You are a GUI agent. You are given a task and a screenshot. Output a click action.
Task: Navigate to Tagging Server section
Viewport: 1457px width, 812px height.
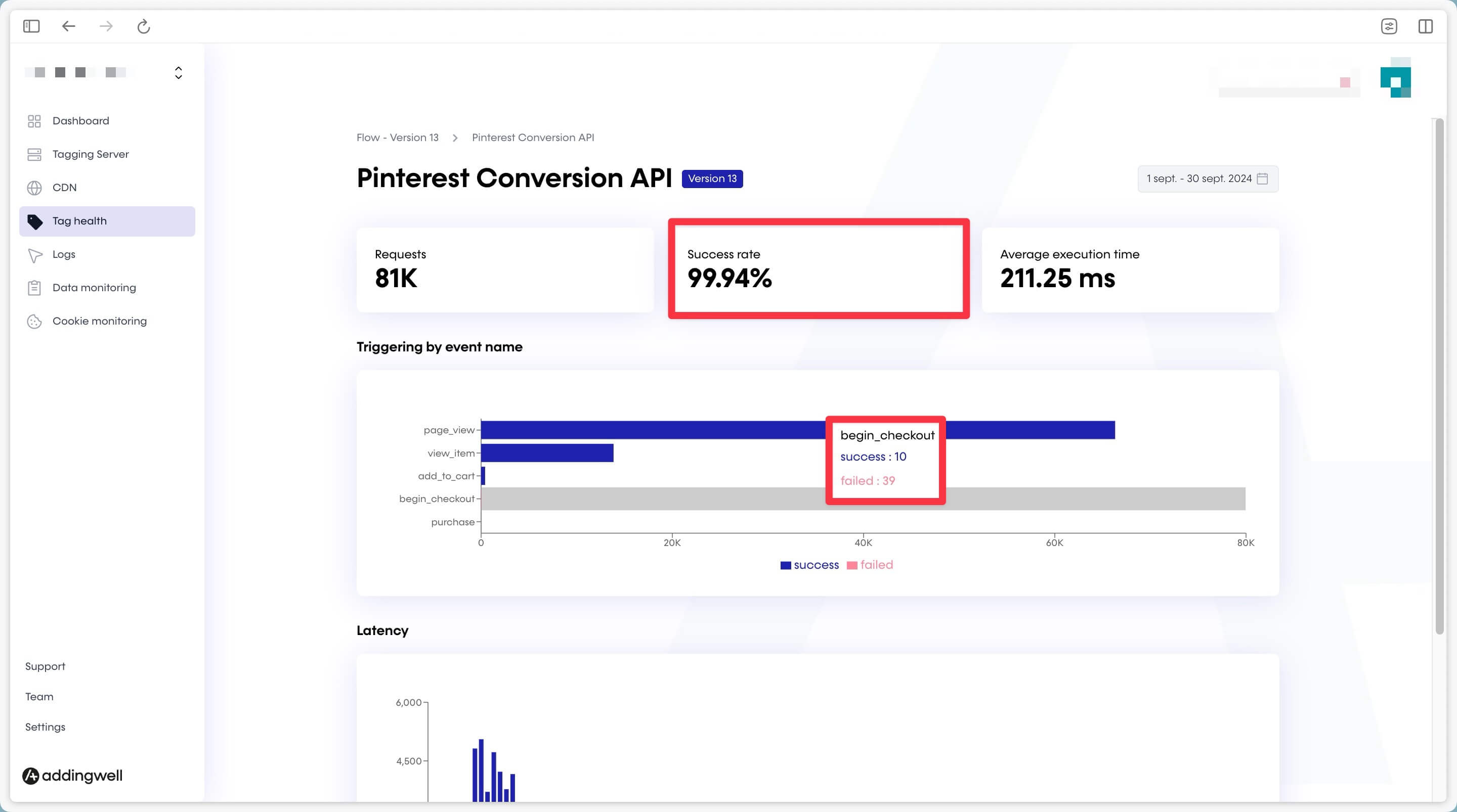pos(90,154)
